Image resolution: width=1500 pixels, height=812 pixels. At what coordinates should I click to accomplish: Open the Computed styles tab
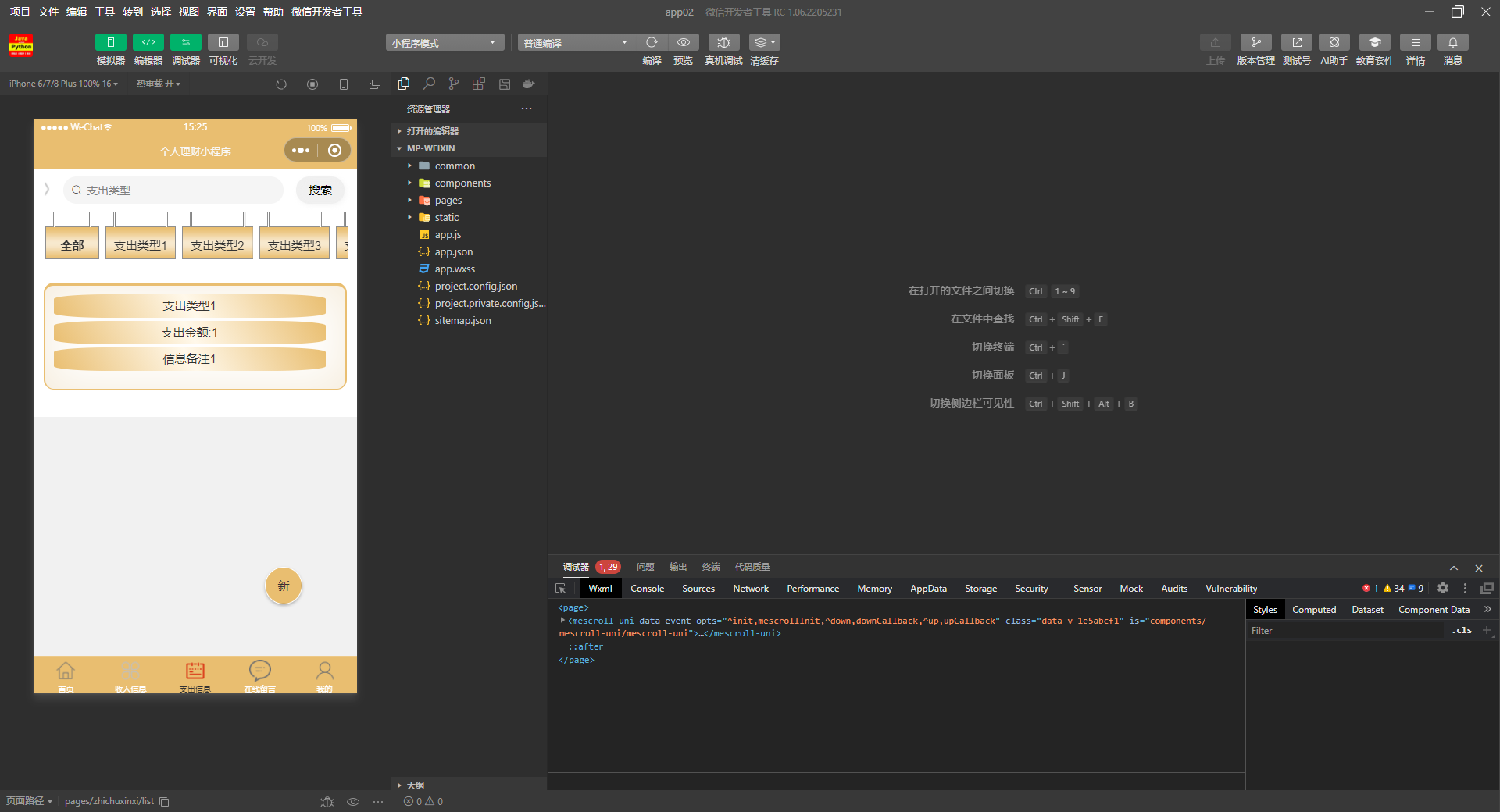click(x=1314, y=610)
